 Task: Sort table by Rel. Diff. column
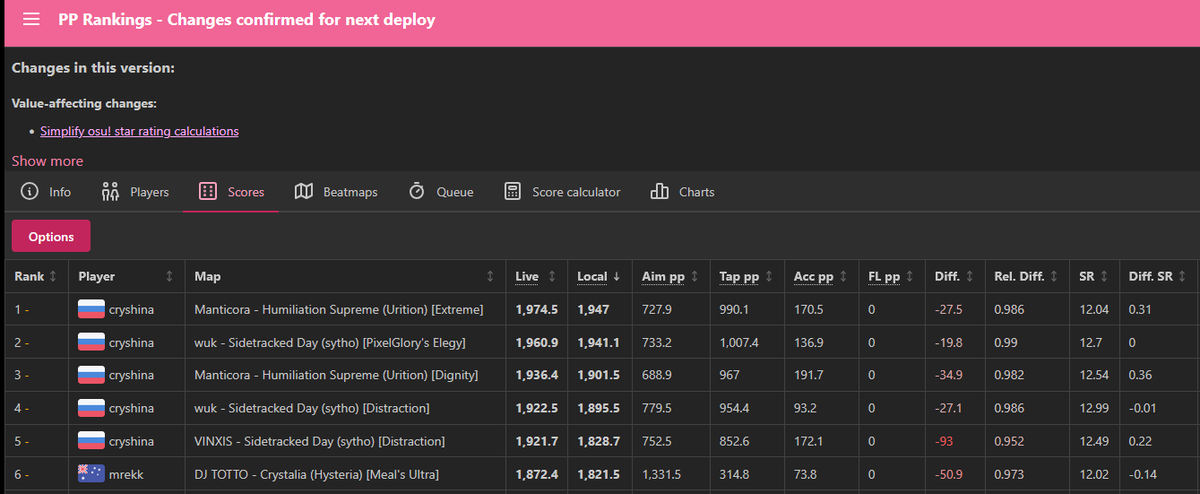point(1026,276)
